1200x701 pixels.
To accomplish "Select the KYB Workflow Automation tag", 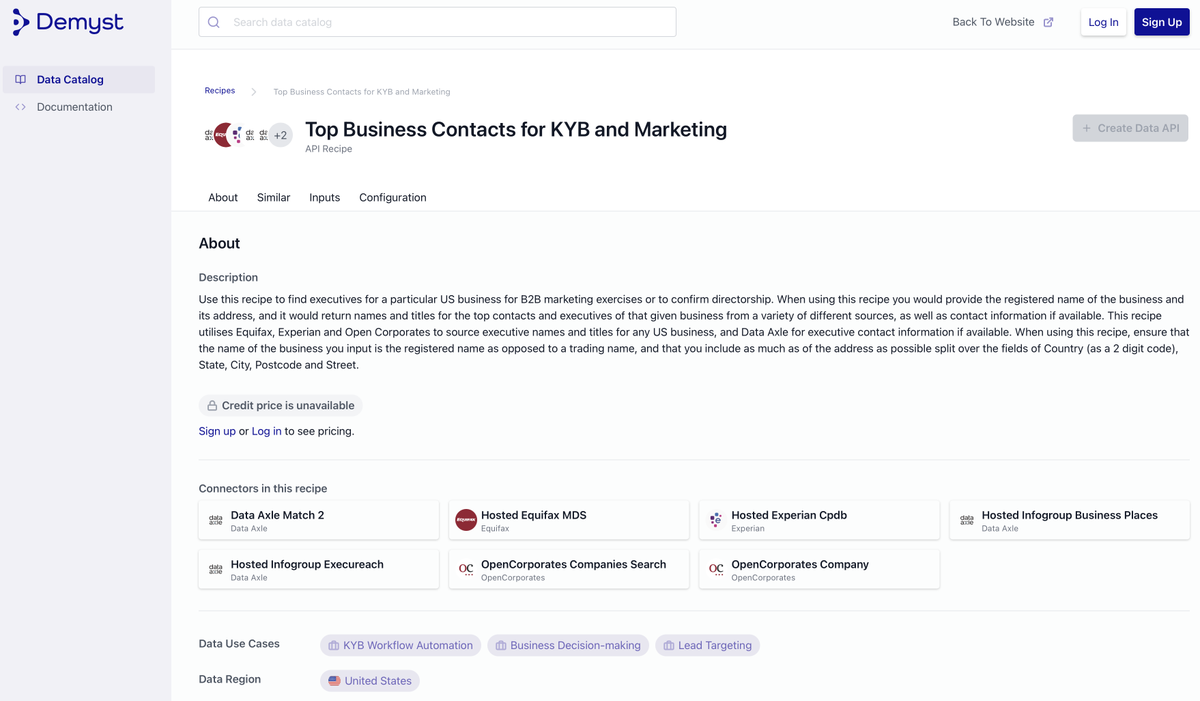I will click(400, 646).
